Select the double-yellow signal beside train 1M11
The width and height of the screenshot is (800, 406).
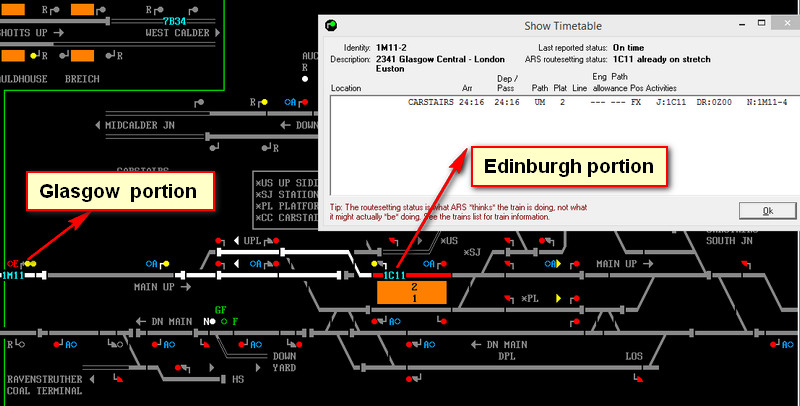click(31, 264)
